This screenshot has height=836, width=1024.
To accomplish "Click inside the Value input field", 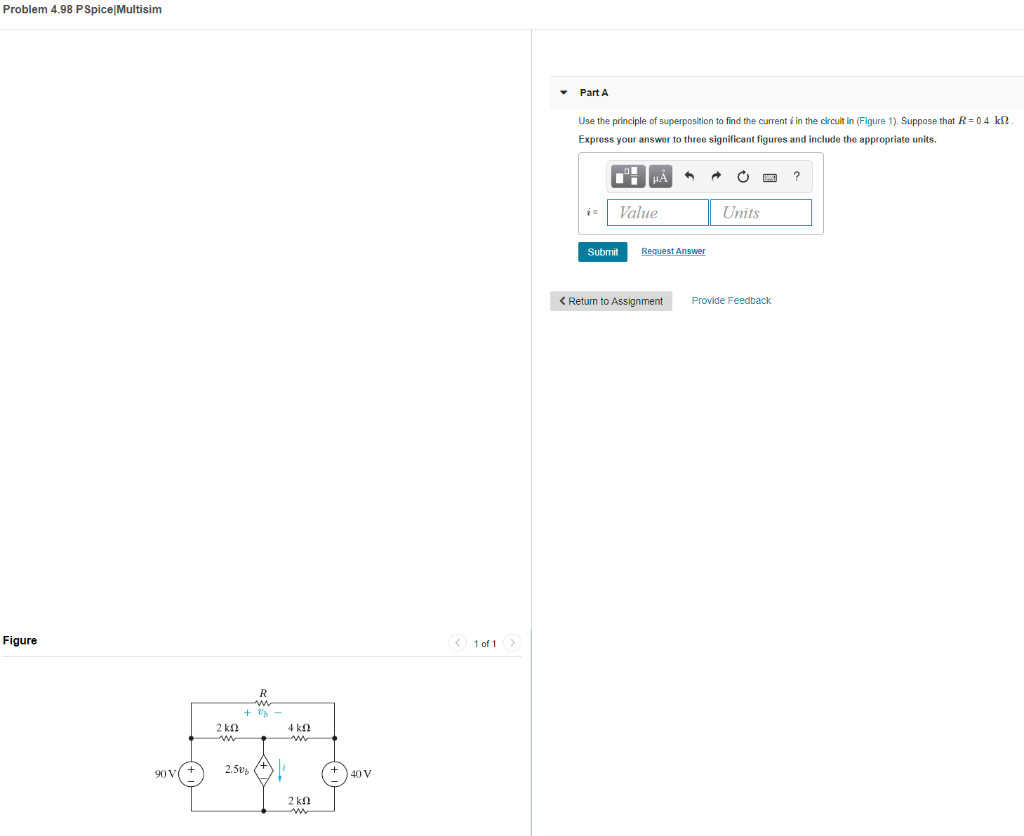I will coord(655,212).
